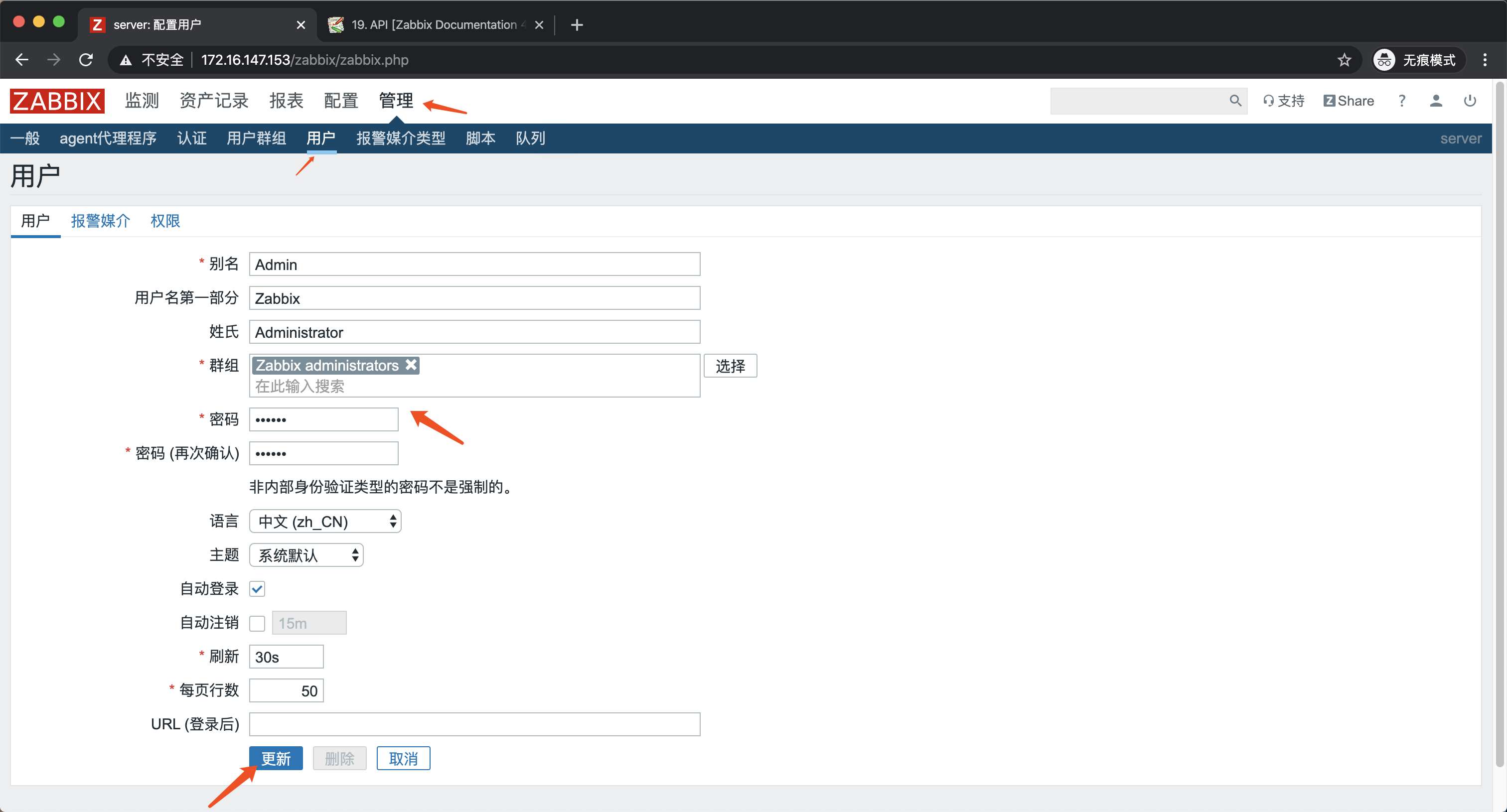
Task: Uncheck the 自动登录 checkbox
Action: 258,589
